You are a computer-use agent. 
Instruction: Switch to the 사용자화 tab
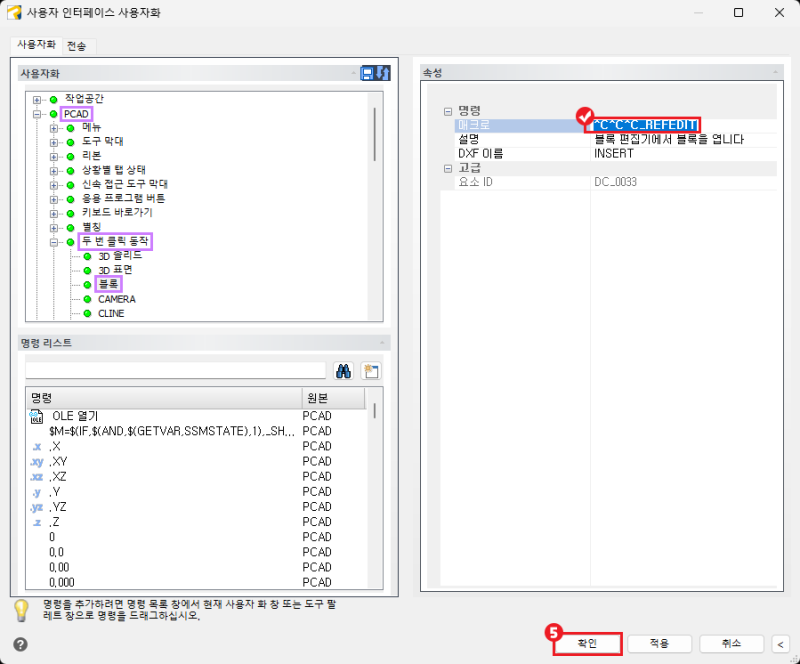[x=36, y=45]
